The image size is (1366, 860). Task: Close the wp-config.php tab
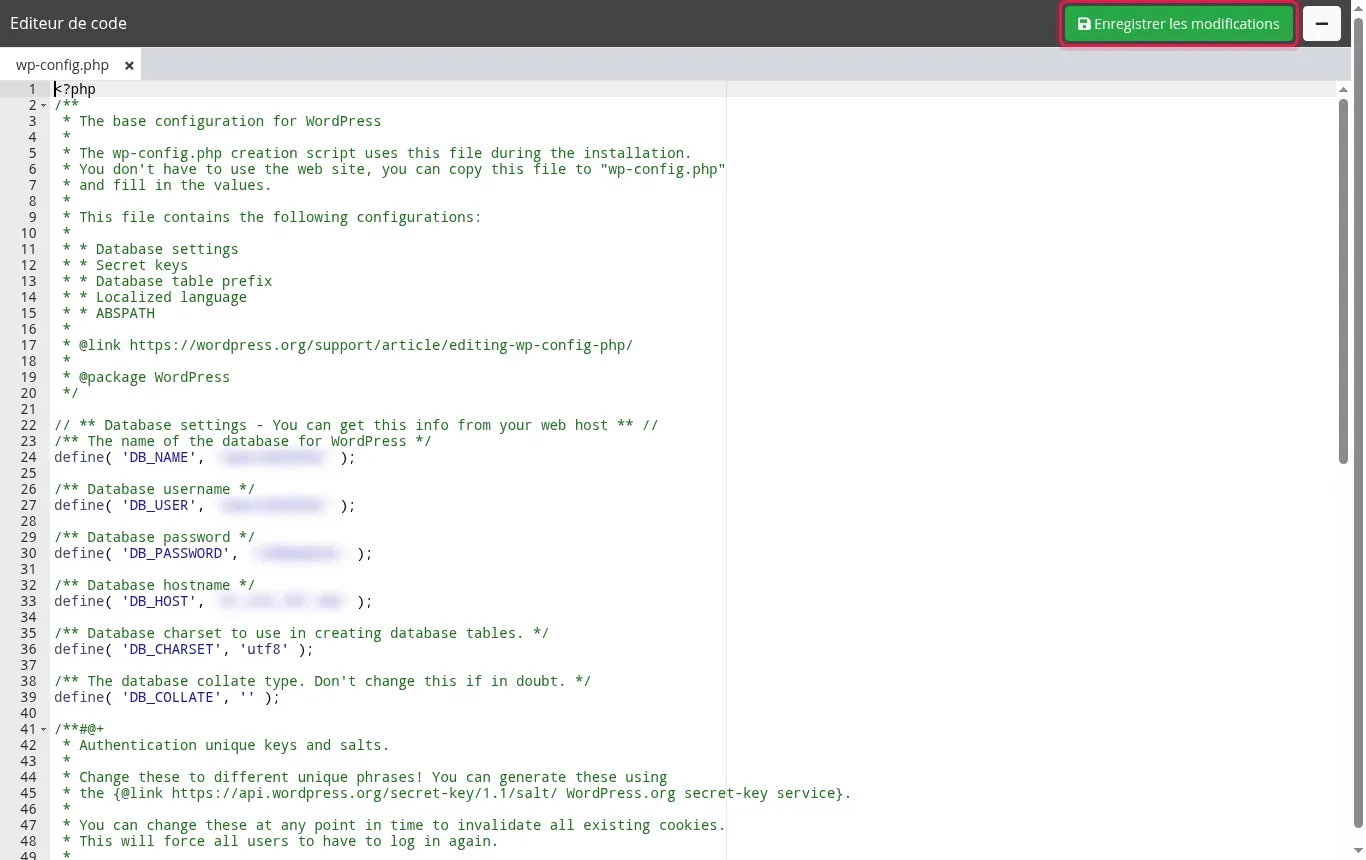129,65
